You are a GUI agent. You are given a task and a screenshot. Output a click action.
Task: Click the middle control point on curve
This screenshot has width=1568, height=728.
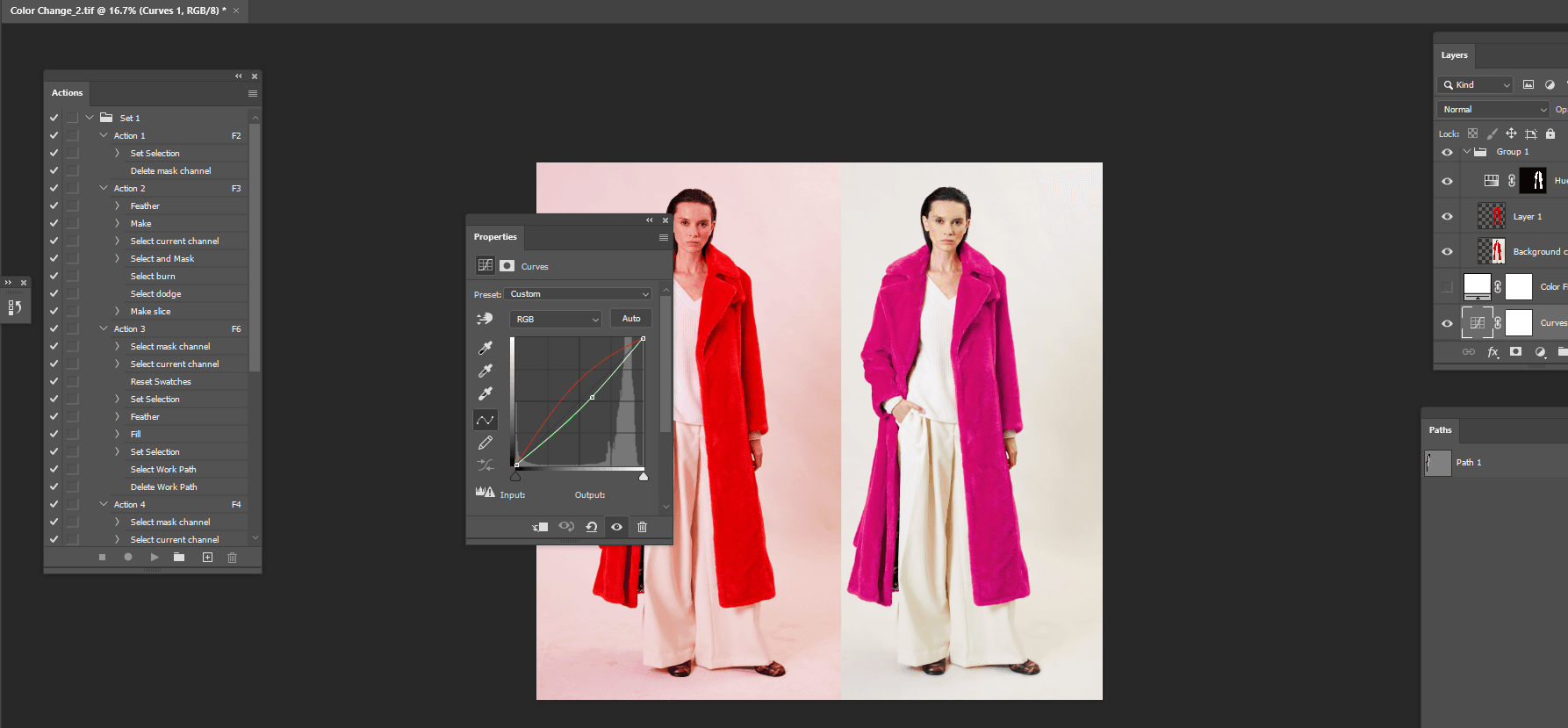593,397
